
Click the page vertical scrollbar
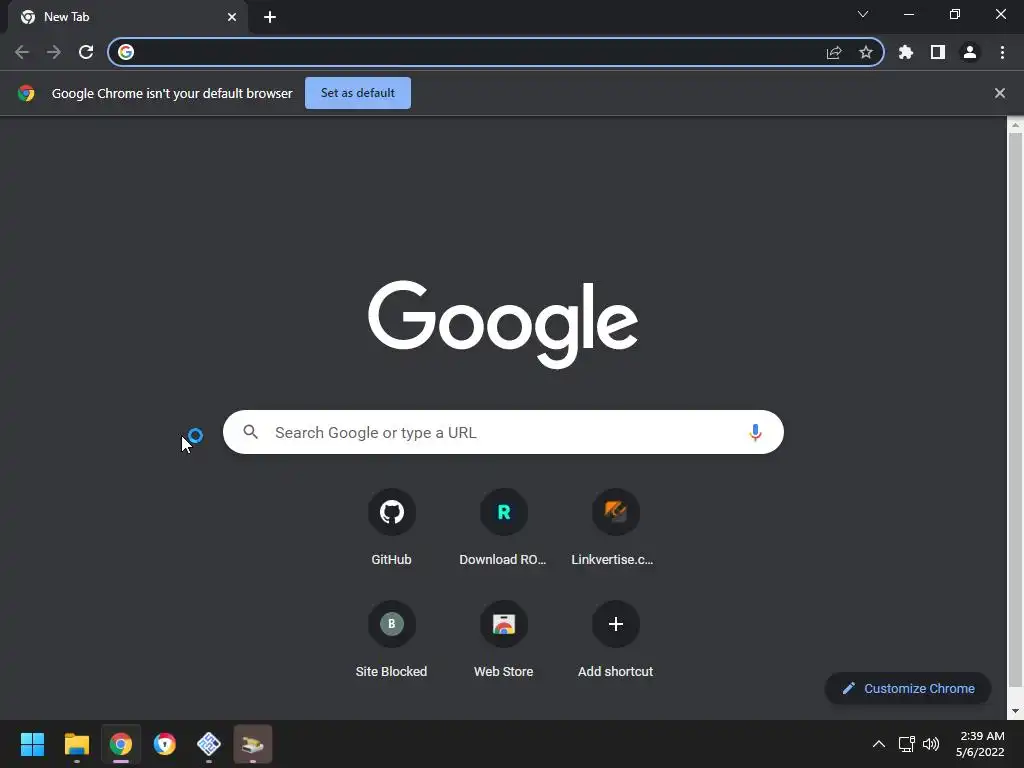coord(1015,411)
